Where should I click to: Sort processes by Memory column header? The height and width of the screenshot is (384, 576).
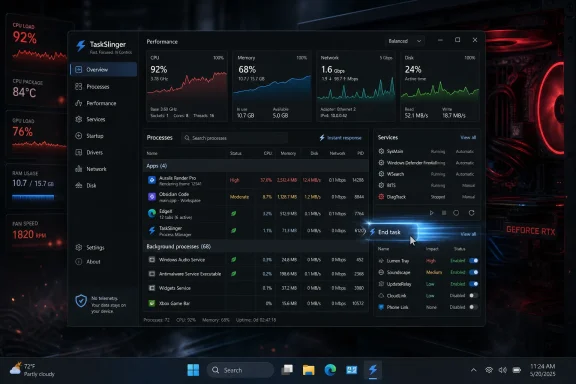(288, 153)
